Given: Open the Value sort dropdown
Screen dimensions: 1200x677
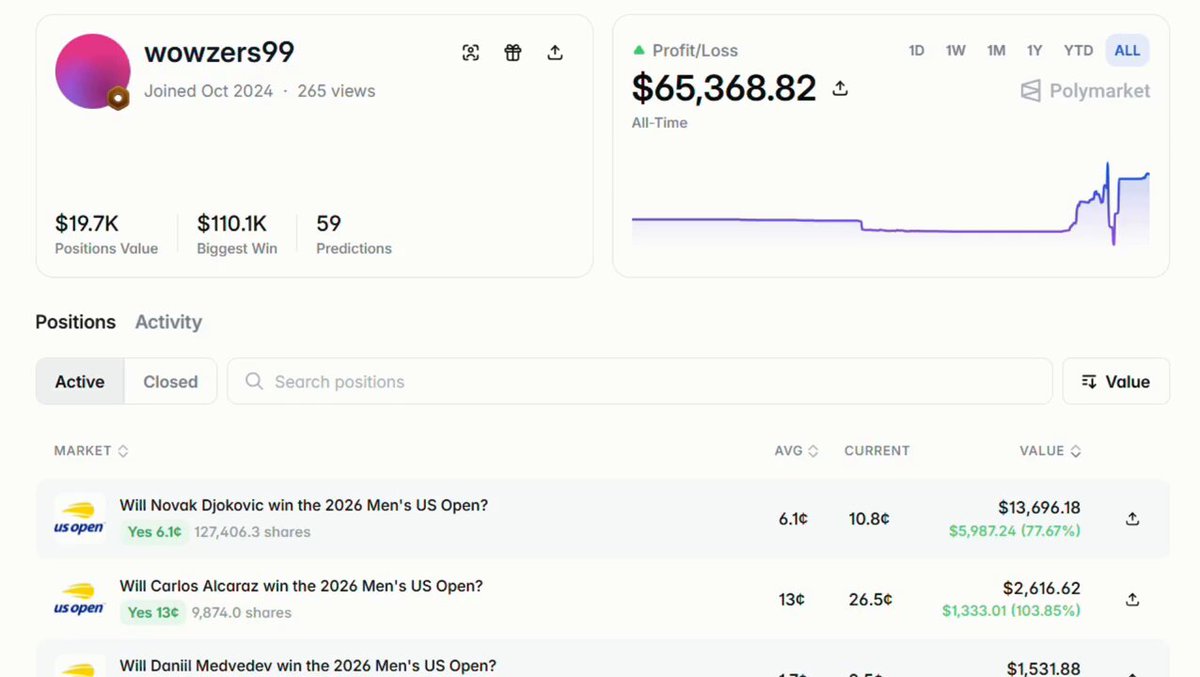Looking at the screenshot, I should [1116, 381].
